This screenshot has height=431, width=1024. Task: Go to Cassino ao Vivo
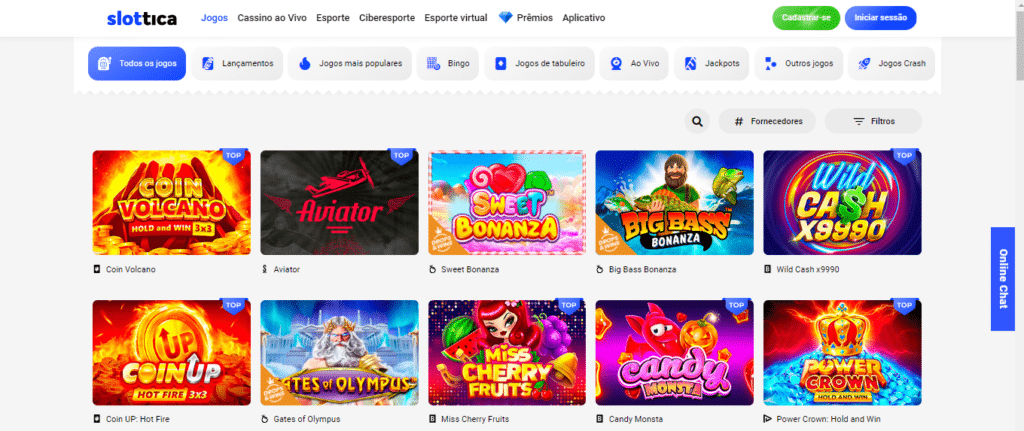click(272, 18)
